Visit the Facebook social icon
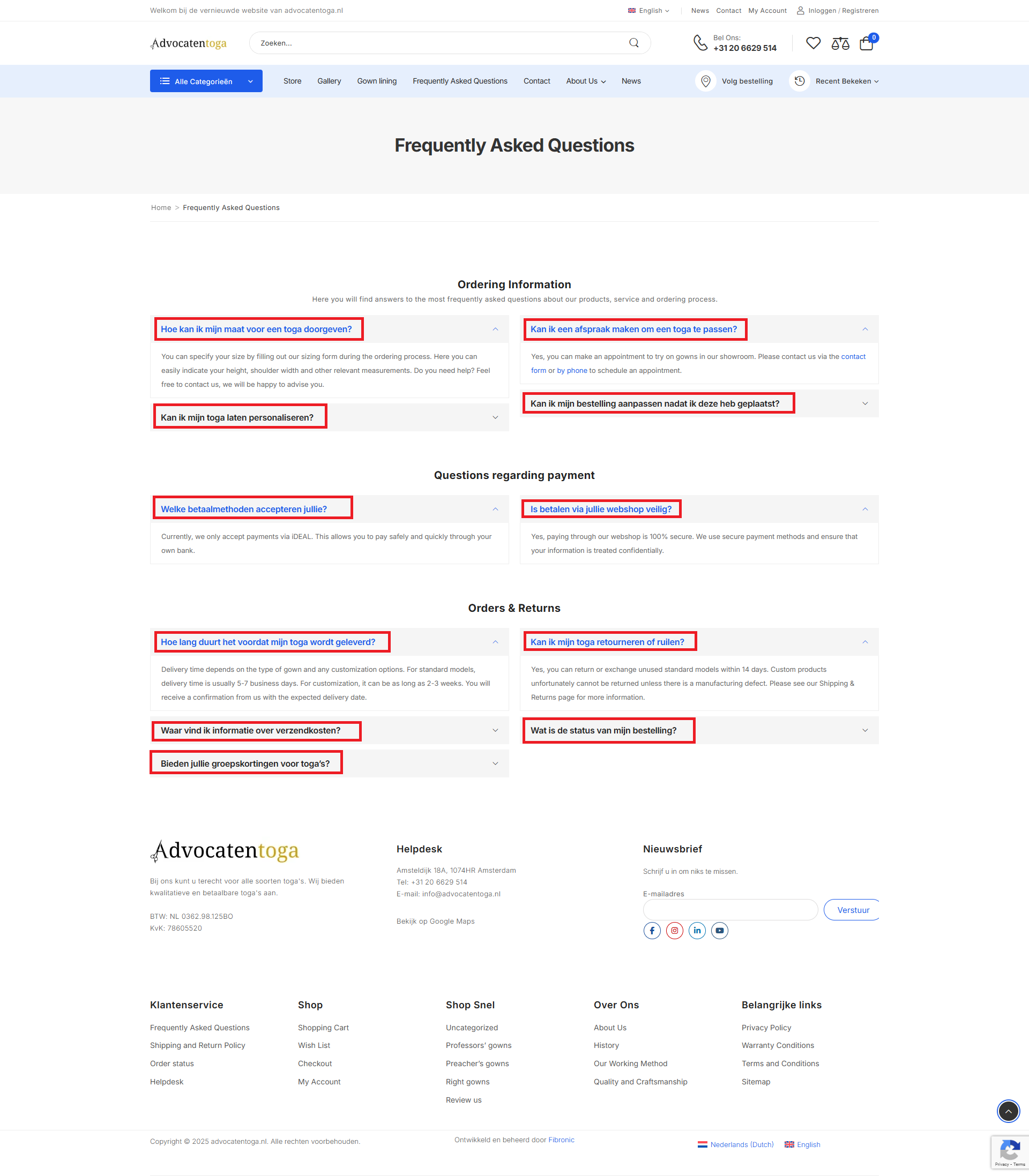 point(652,931)
